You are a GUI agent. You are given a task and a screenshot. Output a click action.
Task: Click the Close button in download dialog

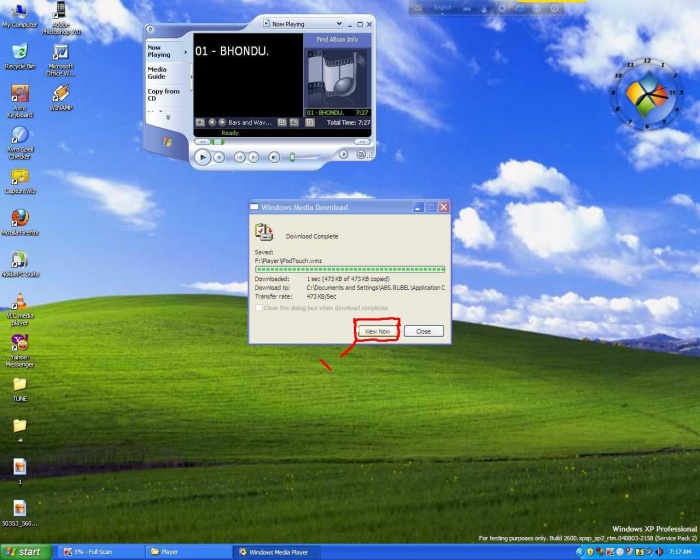(423, 331)
